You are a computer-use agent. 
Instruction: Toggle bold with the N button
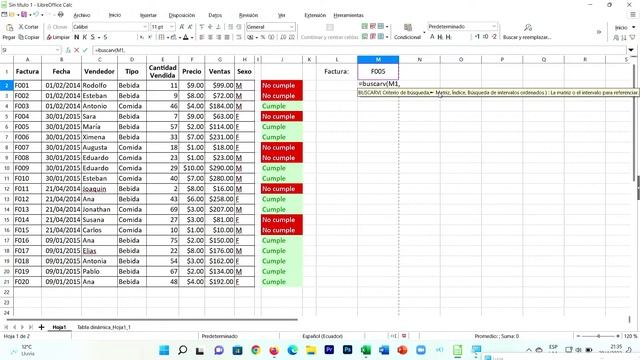pos(76,37)
